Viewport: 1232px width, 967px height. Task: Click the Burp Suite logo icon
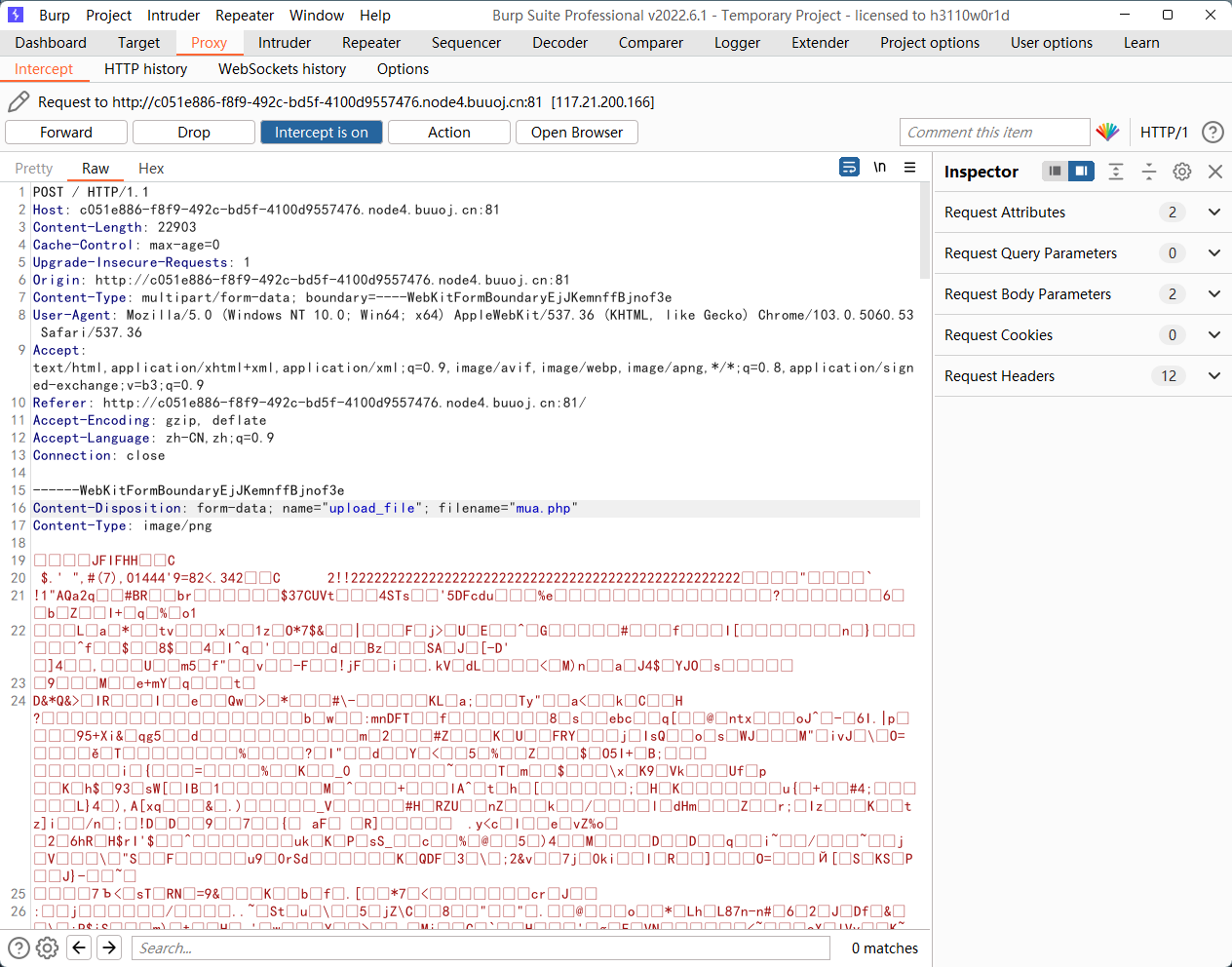[x=16, y=15]
